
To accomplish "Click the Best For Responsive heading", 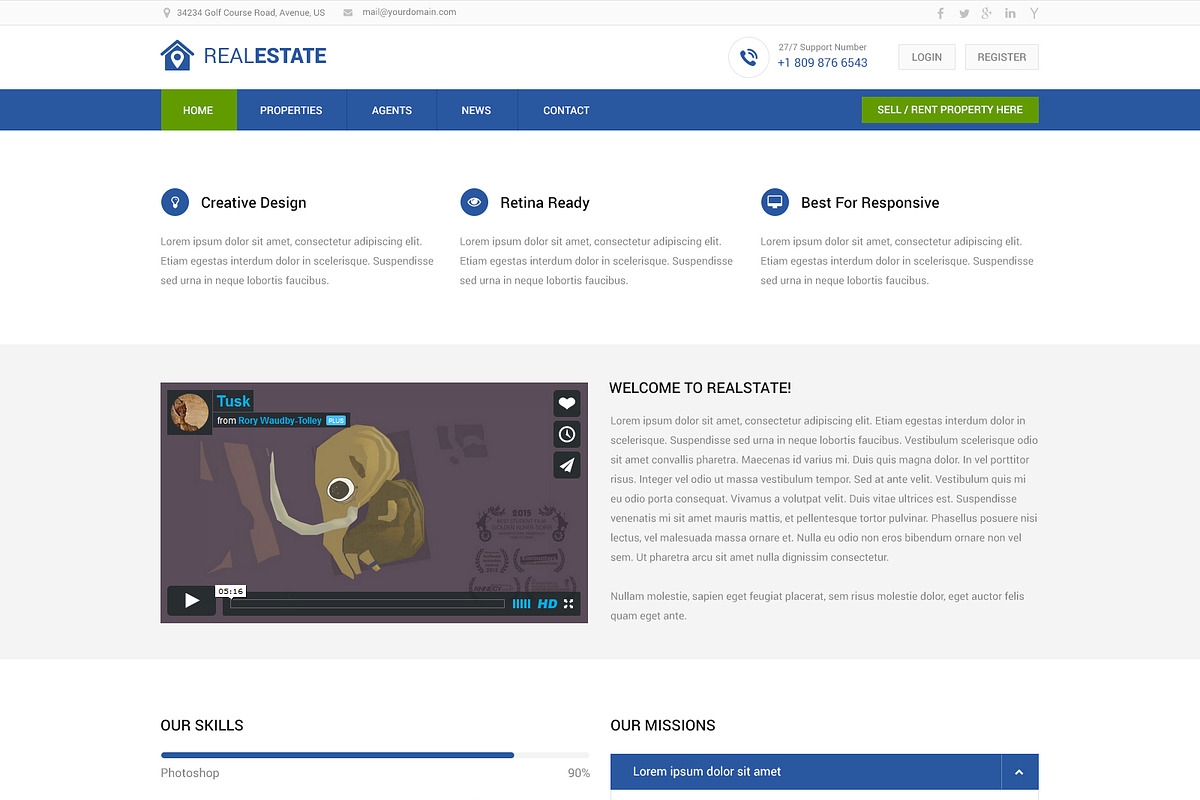I will 870,203.
